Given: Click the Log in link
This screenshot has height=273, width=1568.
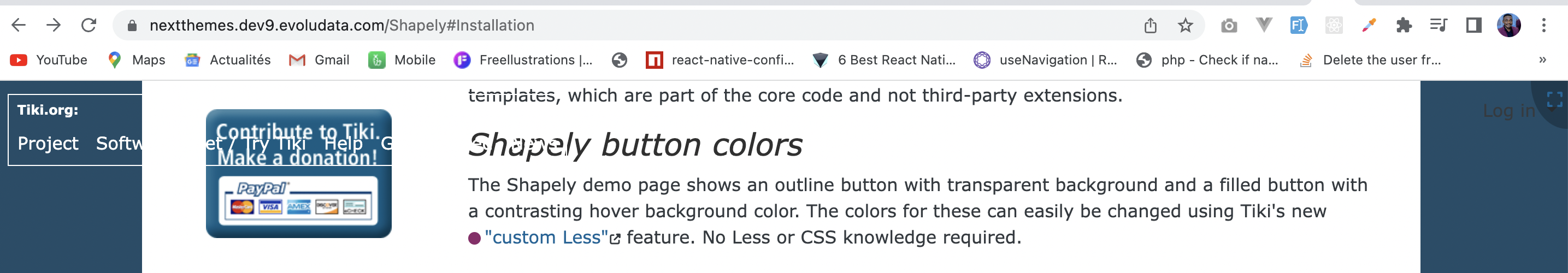Looking at the screenshot, I should click(x=1509, y=111).
